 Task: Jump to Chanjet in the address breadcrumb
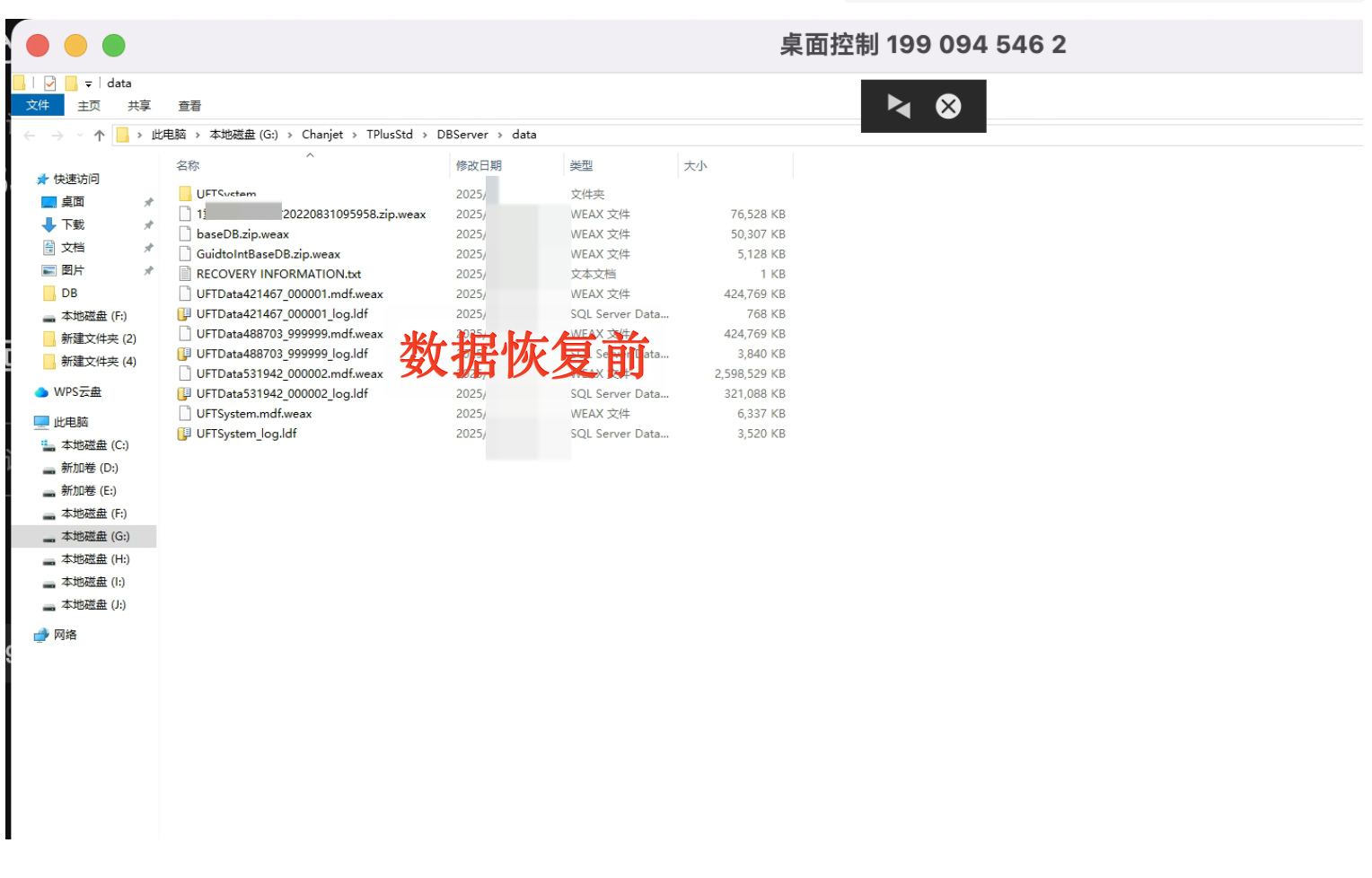point(322,135)
